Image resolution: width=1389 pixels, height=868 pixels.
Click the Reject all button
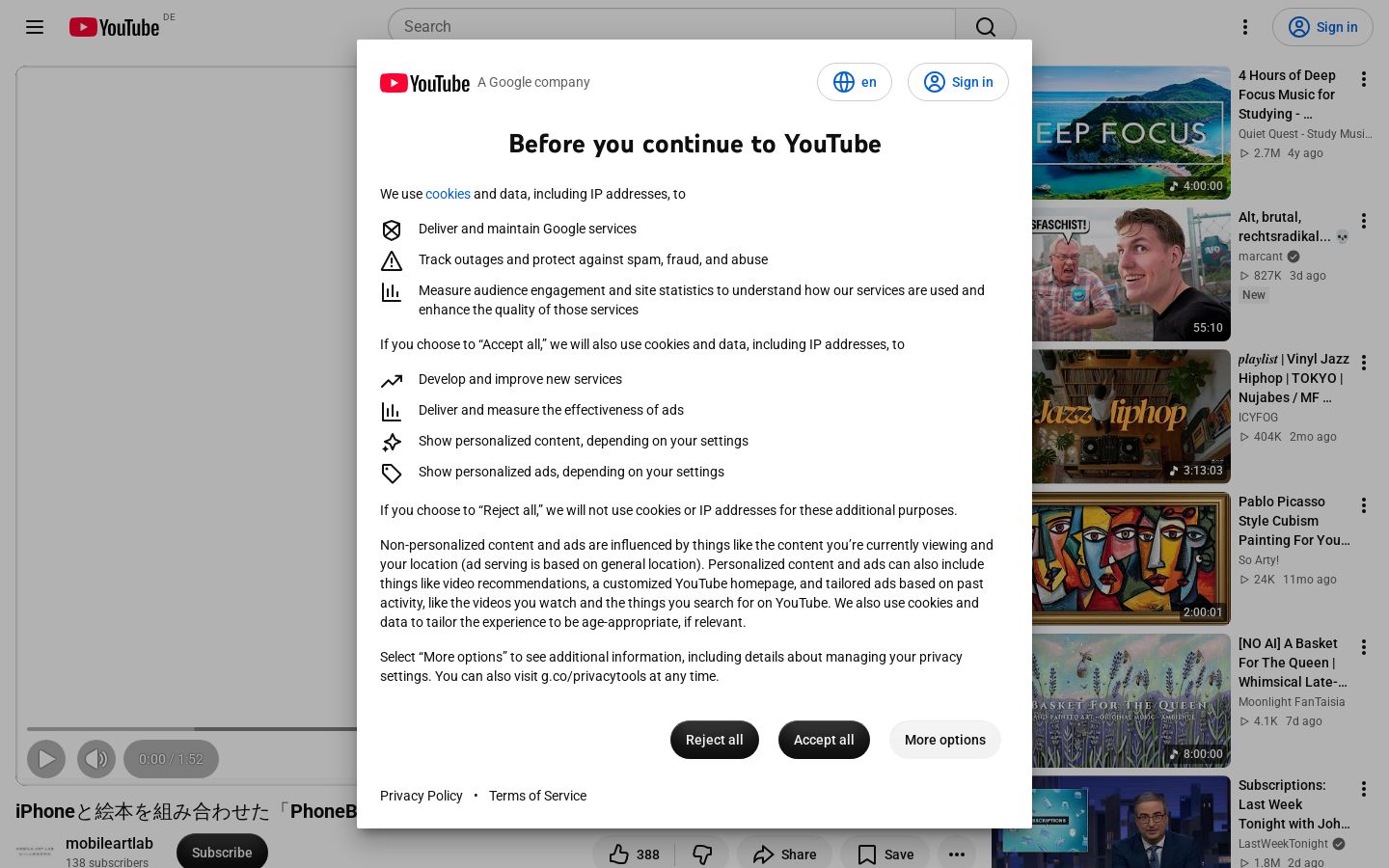pyautogui.click(x=715, y=740)
